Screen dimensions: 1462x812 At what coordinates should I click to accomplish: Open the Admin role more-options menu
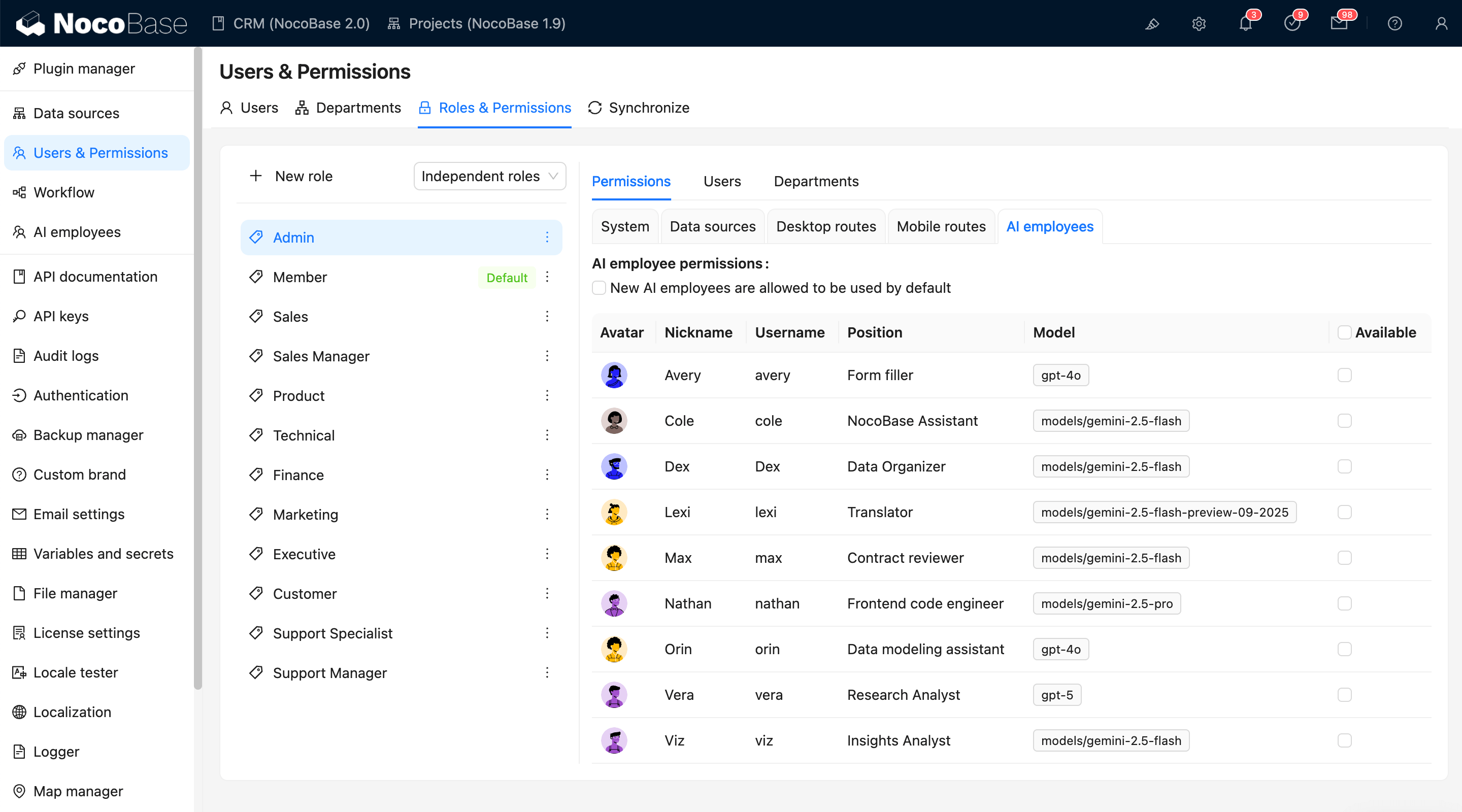tap(547, 237)
